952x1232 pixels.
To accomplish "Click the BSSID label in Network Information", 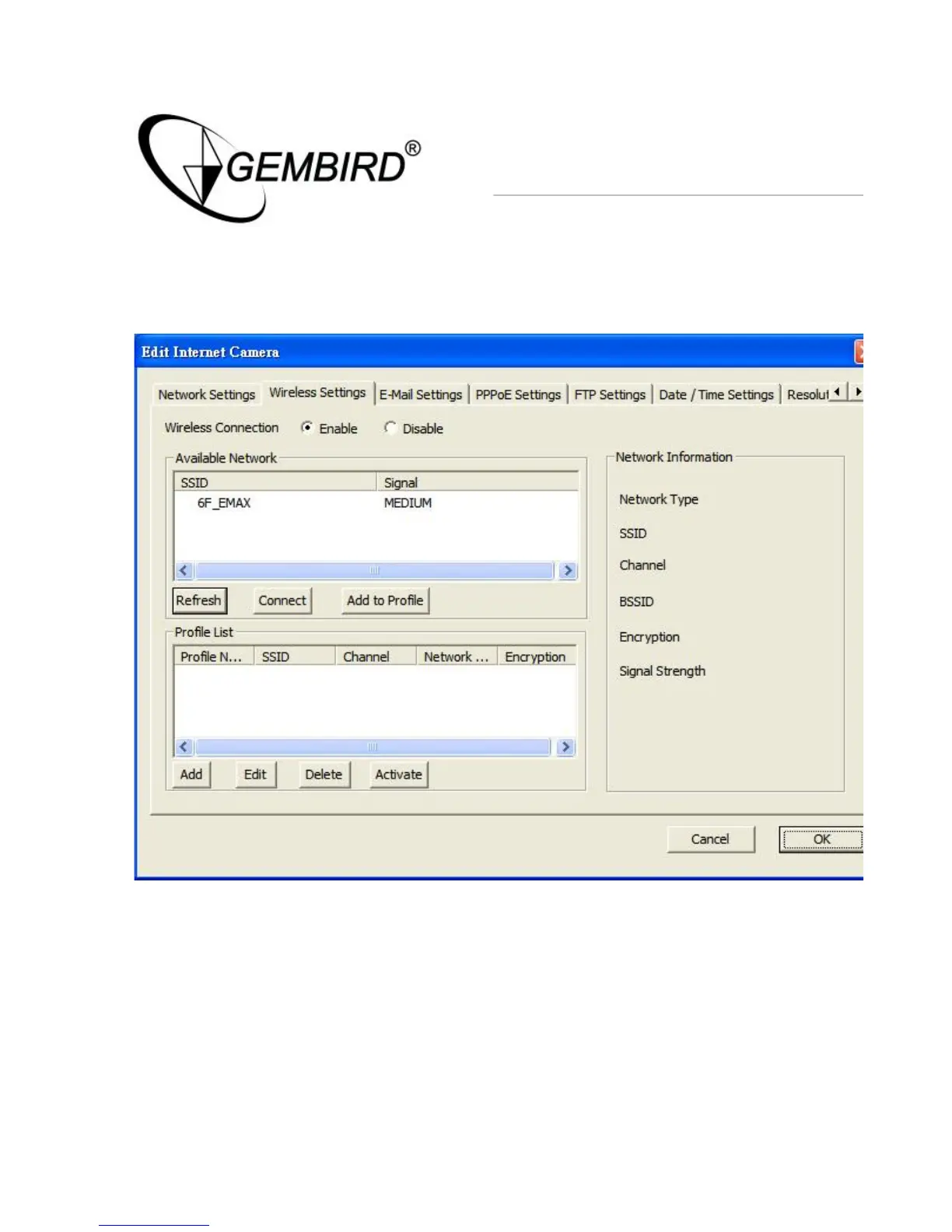I will [636, 601].
